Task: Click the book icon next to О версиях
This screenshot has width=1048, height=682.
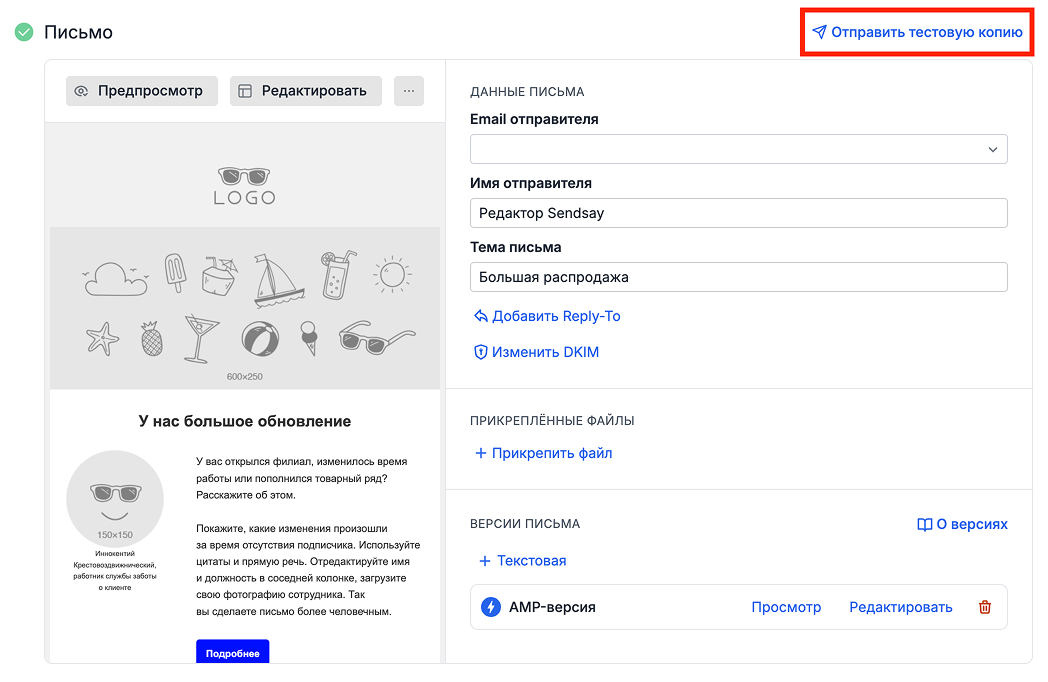Action: point(924,524)
